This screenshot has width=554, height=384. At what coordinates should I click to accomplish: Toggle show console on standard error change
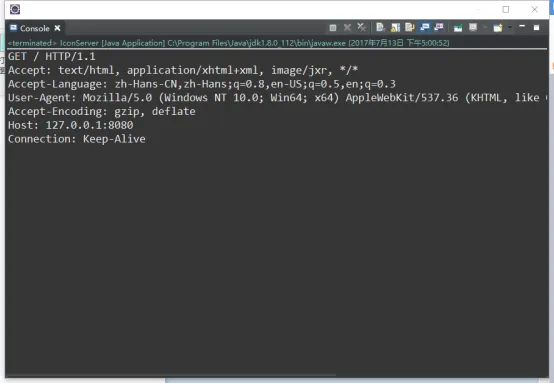(x=439, y=27)
